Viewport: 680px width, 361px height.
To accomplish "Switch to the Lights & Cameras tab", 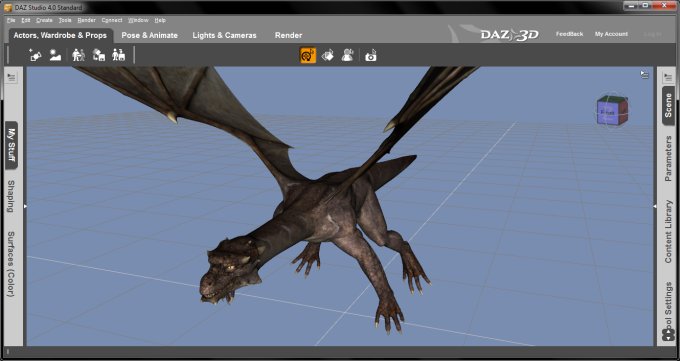I will [225, 36].
